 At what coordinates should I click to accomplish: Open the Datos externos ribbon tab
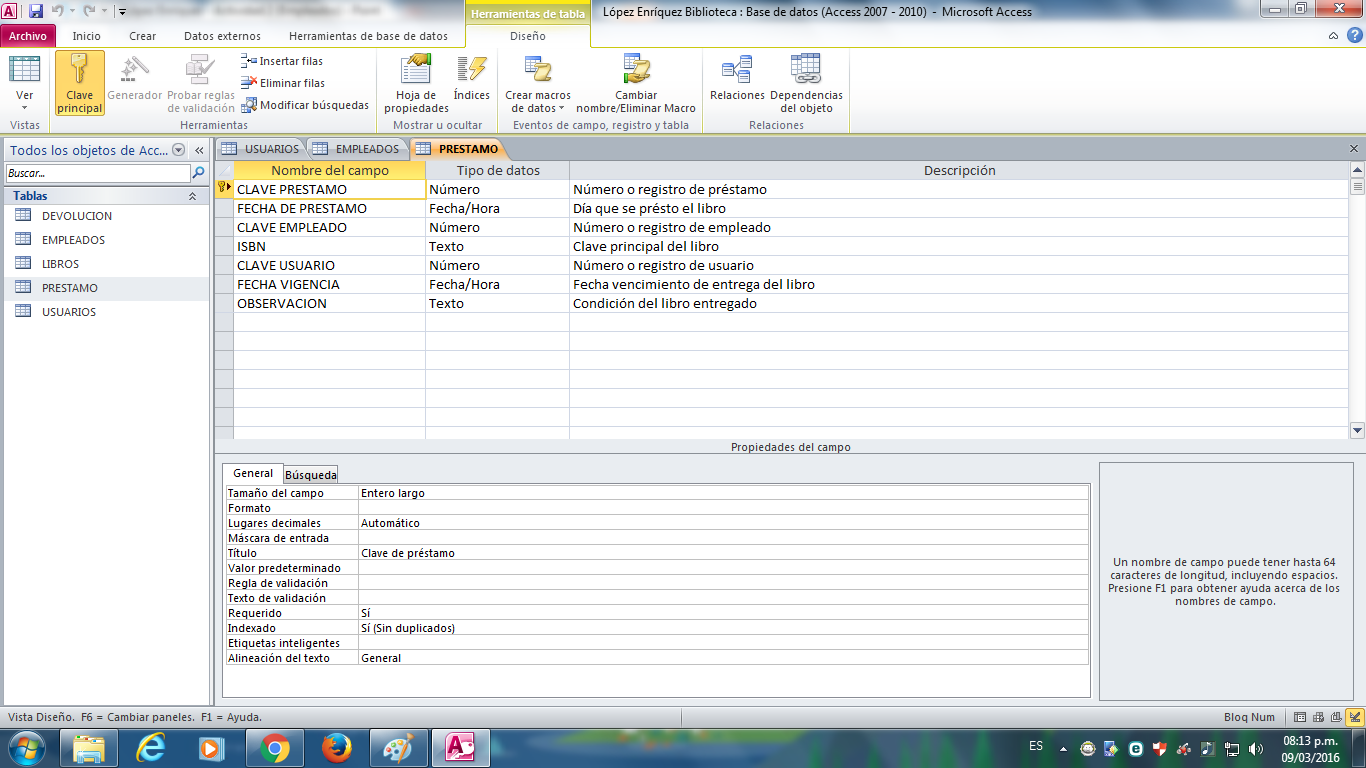[x=222, y=36]
